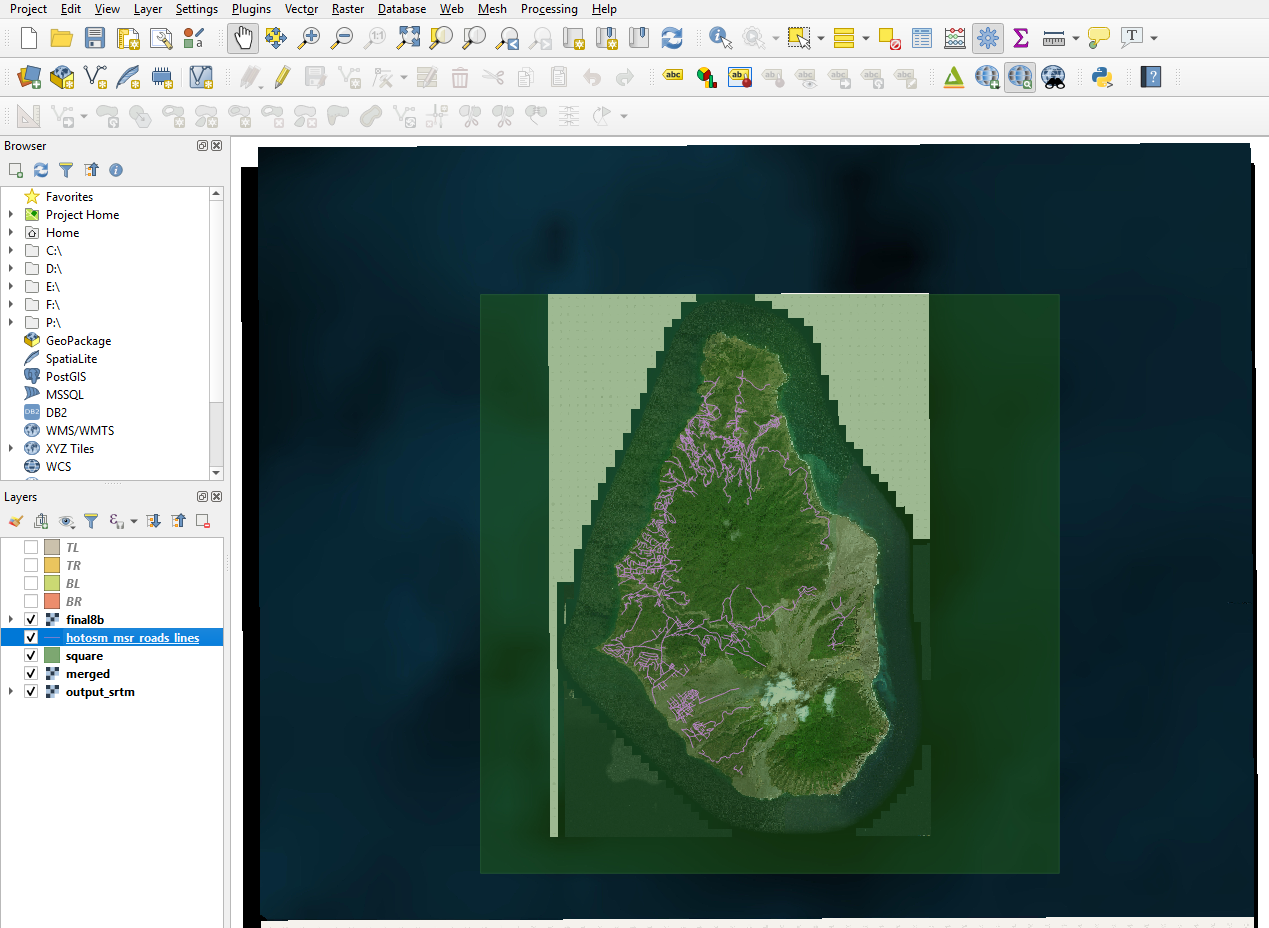Select the Zoom In tool
Image resolution: width=1269 pixels, height=928 pixels.
[309, 38]
